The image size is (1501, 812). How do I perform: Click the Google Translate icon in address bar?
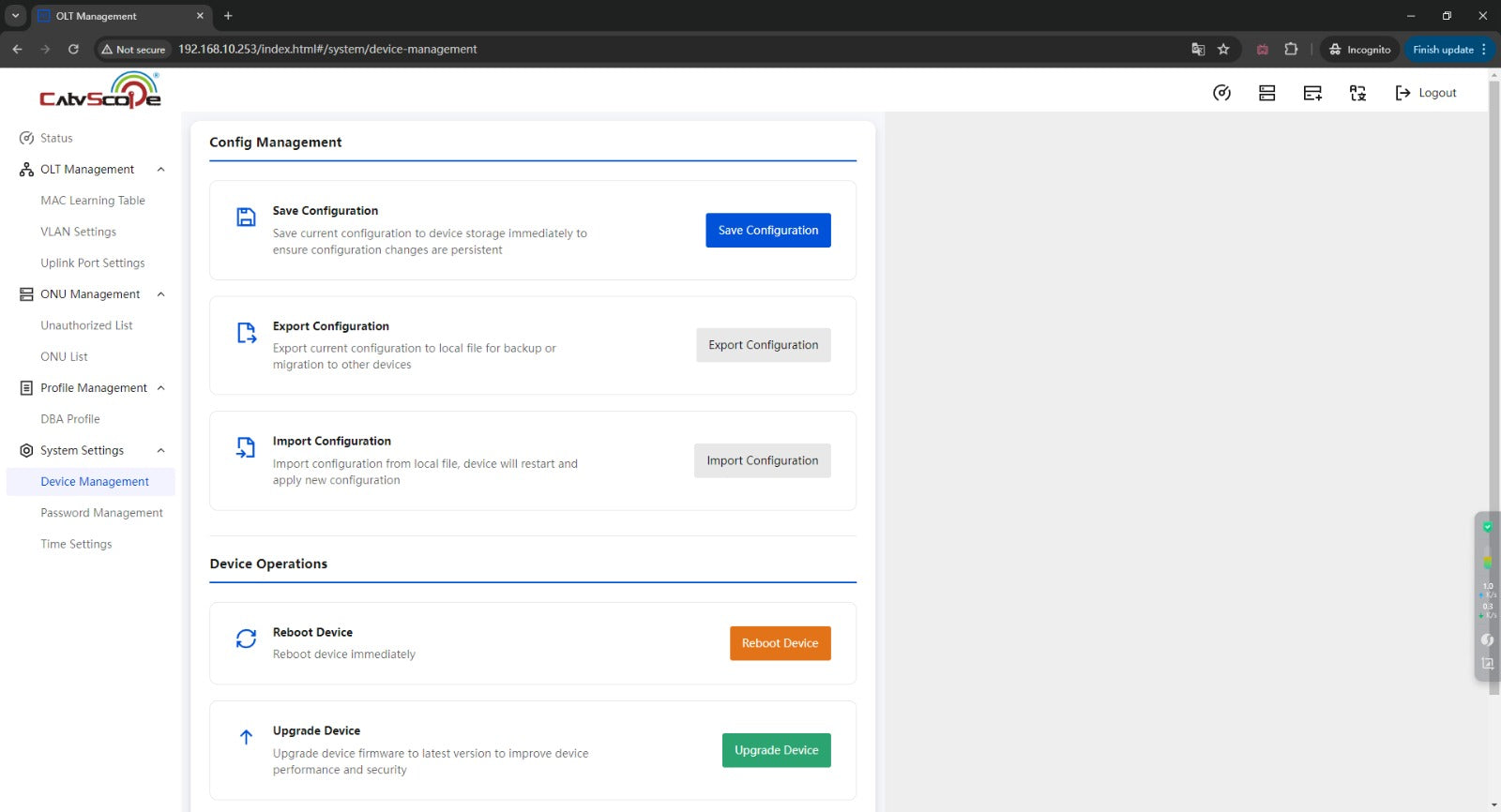tap(1198, 50)
